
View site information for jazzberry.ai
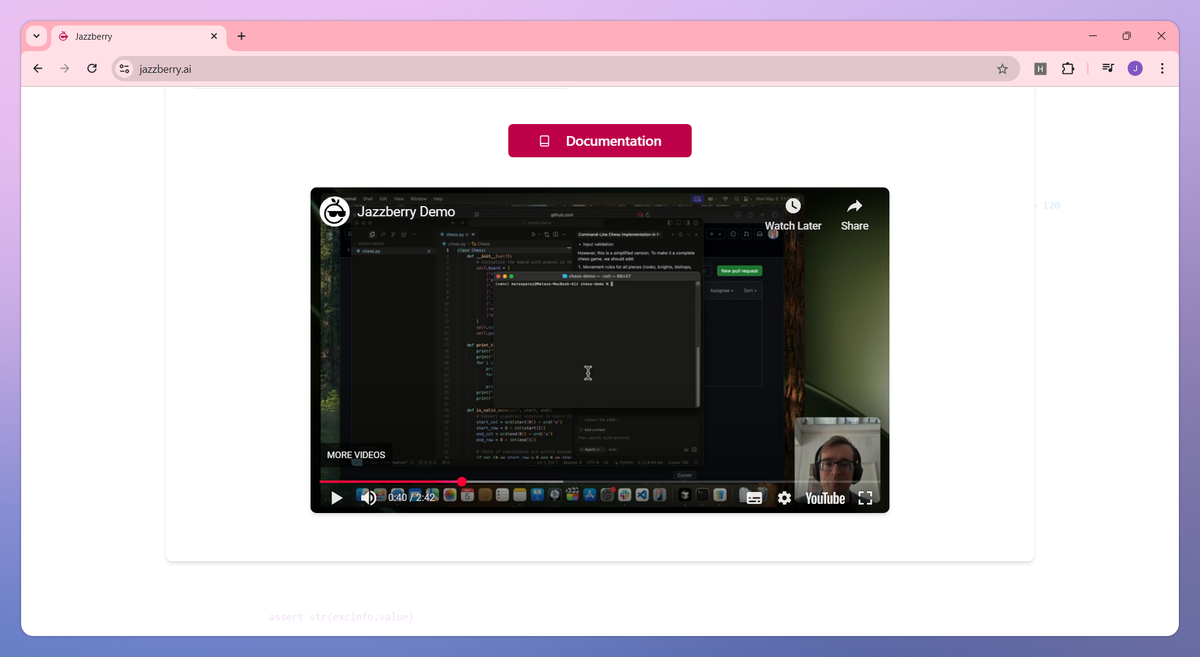click(x=124, y=69)
